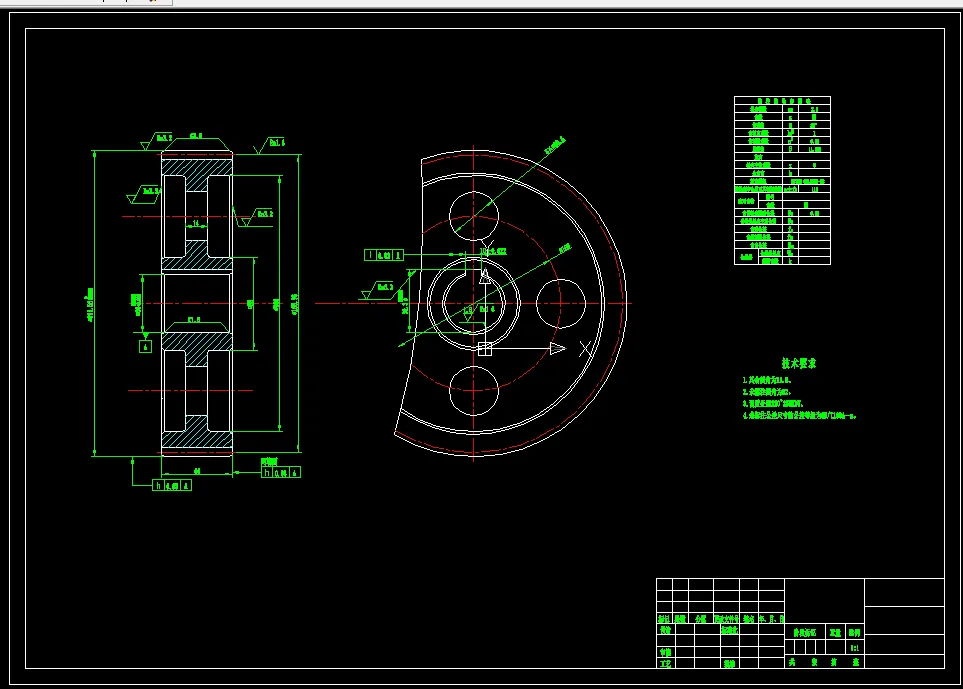
Task: Select the keyway width dimension "10±0.022"
Action: (494, 251)
